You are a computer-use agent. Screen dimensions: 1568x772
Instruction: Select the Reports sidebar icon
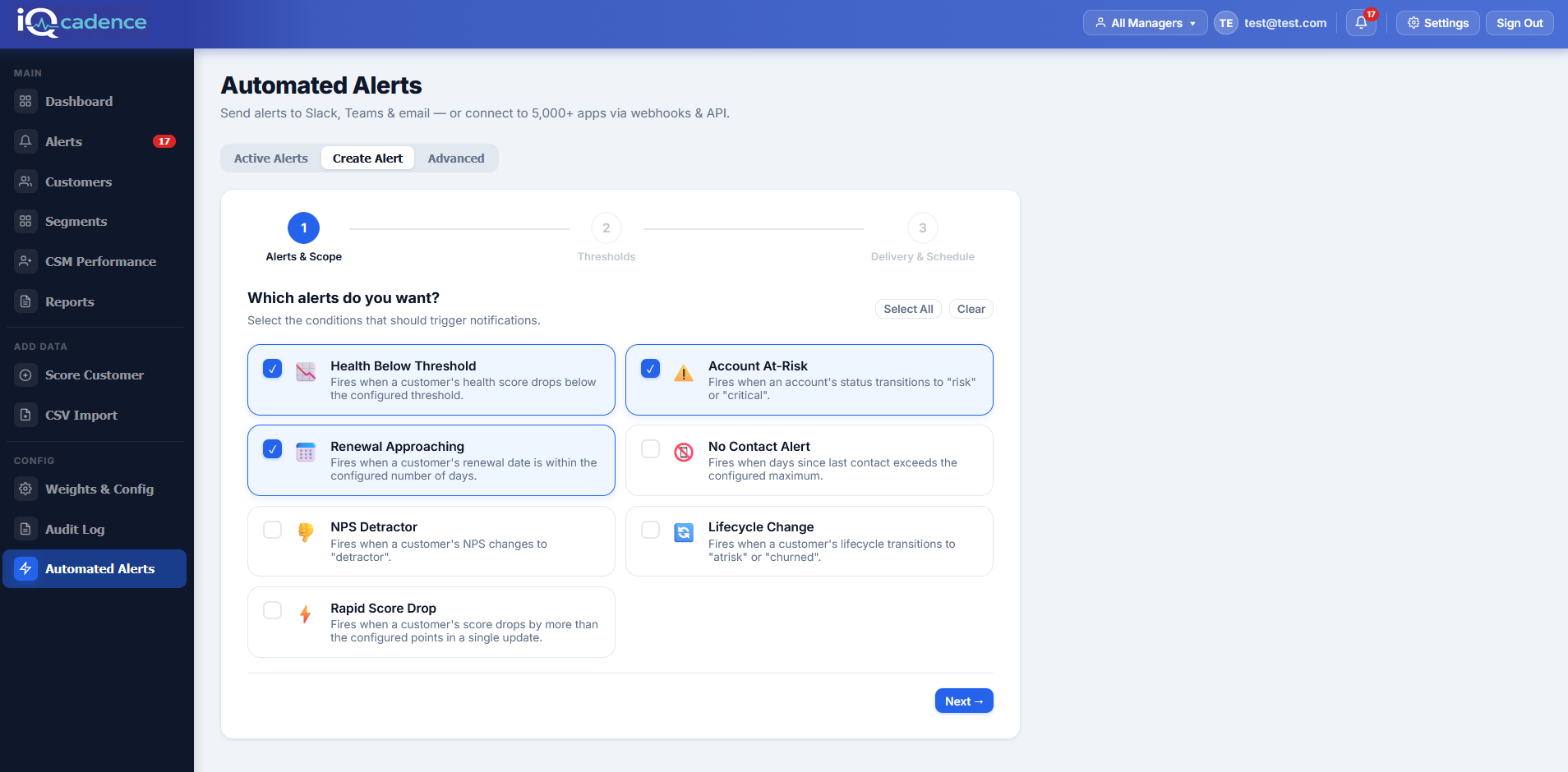pos(25,301)
